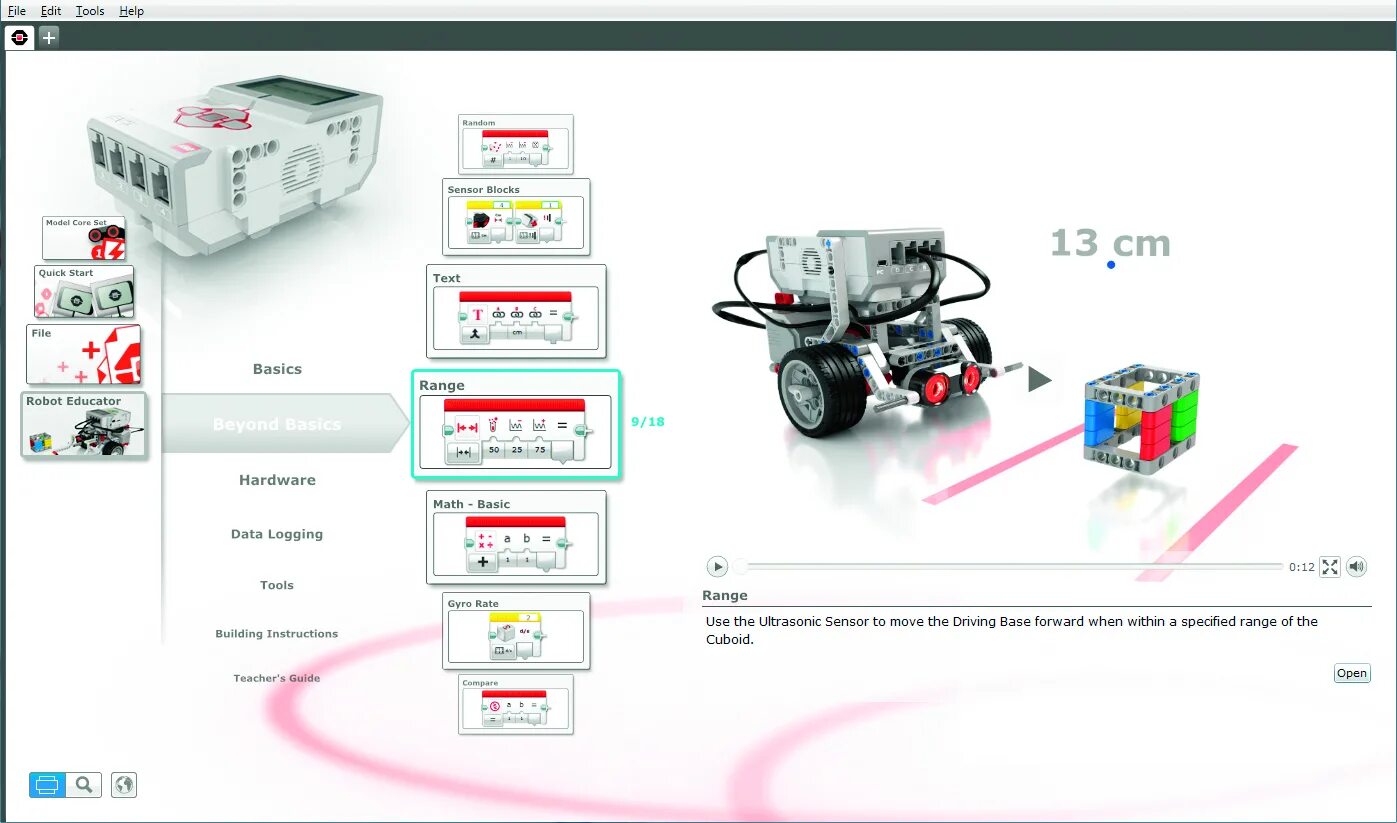
Task: Click the 9/18 tutorial counter
Action: tap(648, 422)
